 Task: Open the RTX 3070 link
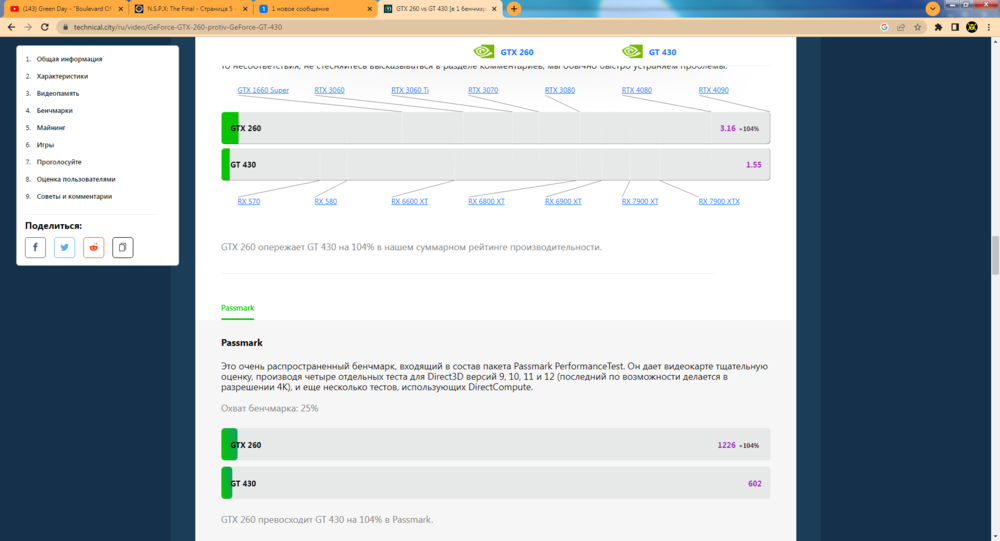coord(483,90)
